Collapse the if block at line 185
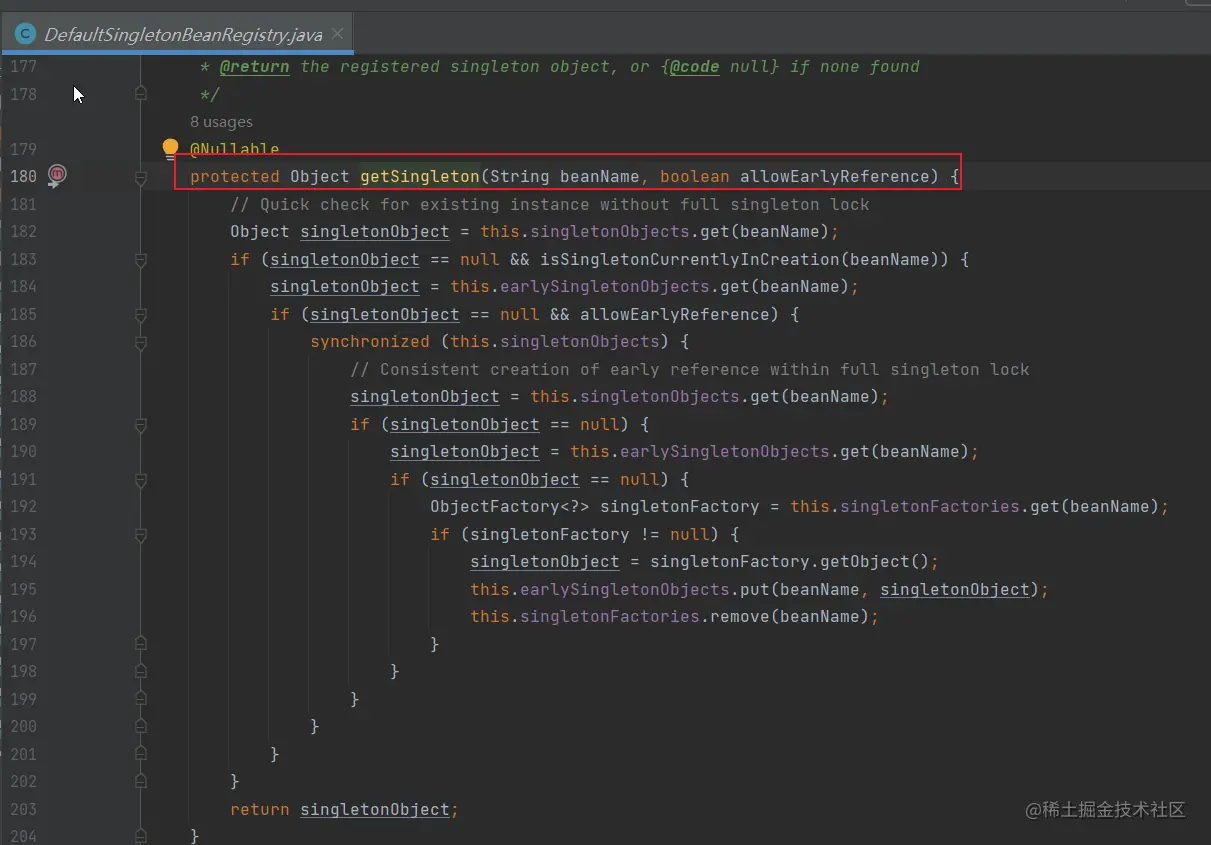The height and width of the screenshot is (845, 1211). (141, 315)
